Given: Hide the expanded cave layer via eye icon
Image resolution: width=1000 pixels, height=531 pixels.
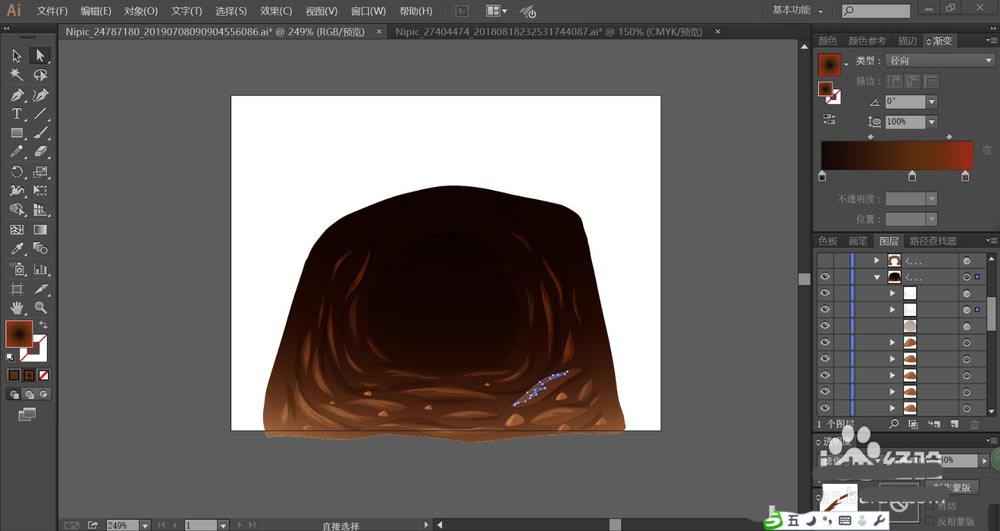Looking at the screenshot, I should click(x=825, y=277).
